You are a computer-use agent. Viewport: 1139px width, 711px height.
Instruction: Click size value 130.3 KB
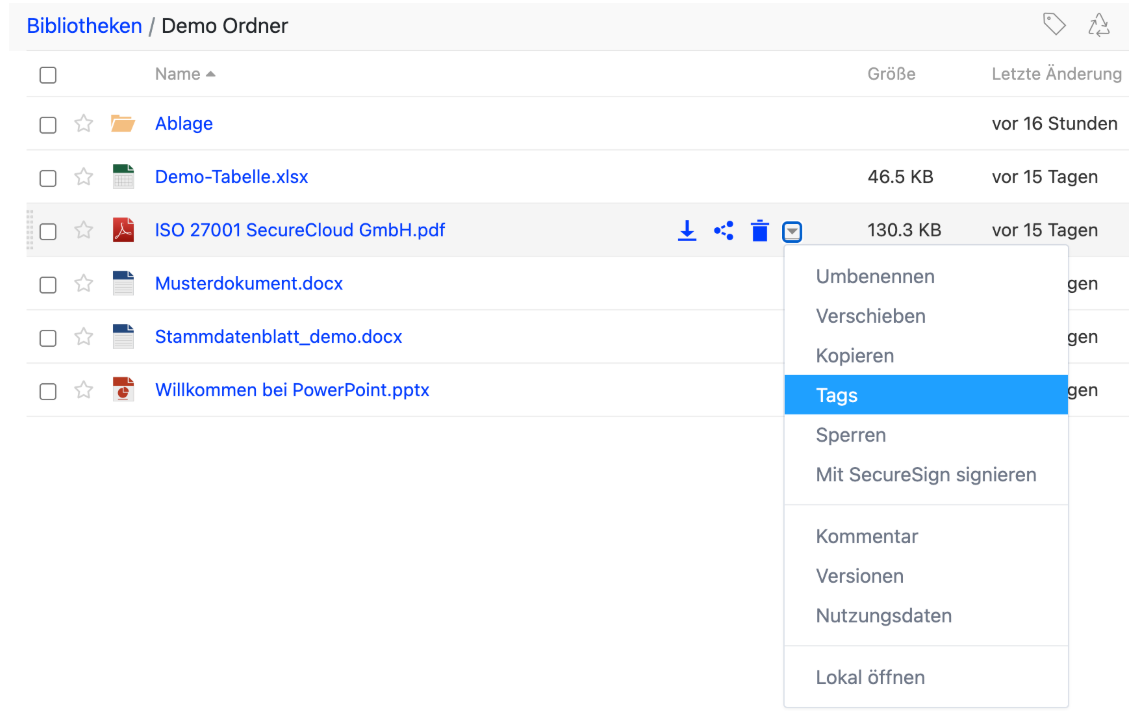(x=904, y=230)
